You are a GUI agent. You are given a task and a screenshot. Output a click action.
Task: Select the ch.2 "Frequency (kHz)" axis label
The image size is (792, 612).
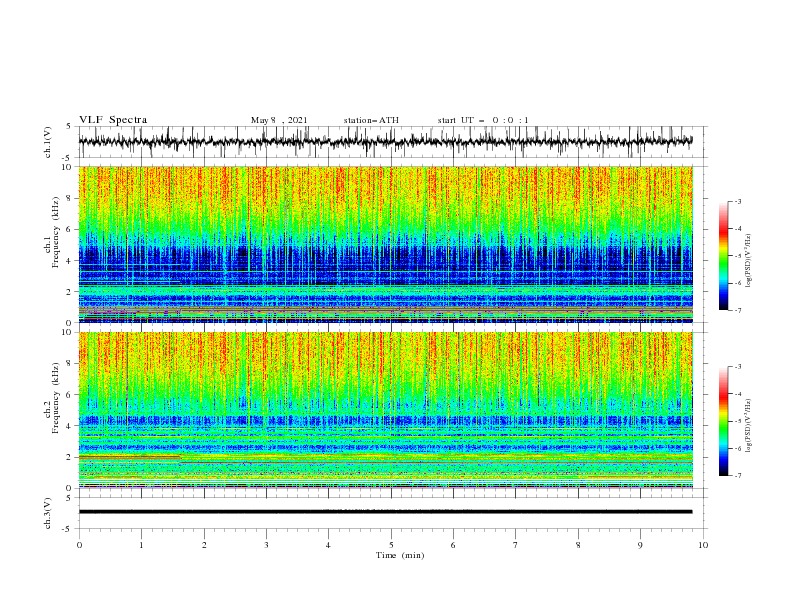[x=56, y=398]
